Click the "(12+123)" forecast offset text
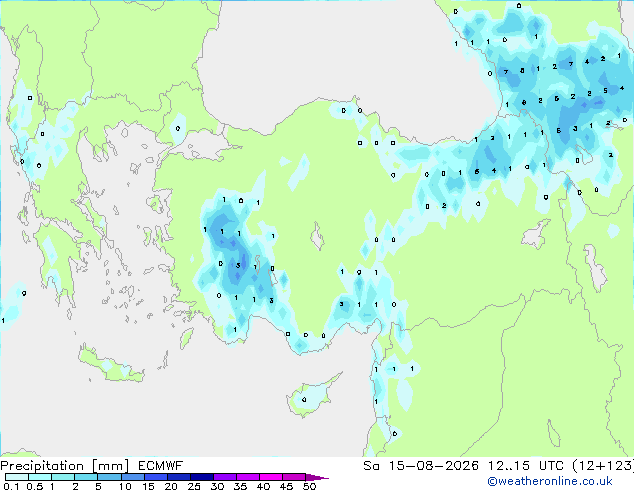The width and height of the screenshot is (634, 490). pos(603,466)
